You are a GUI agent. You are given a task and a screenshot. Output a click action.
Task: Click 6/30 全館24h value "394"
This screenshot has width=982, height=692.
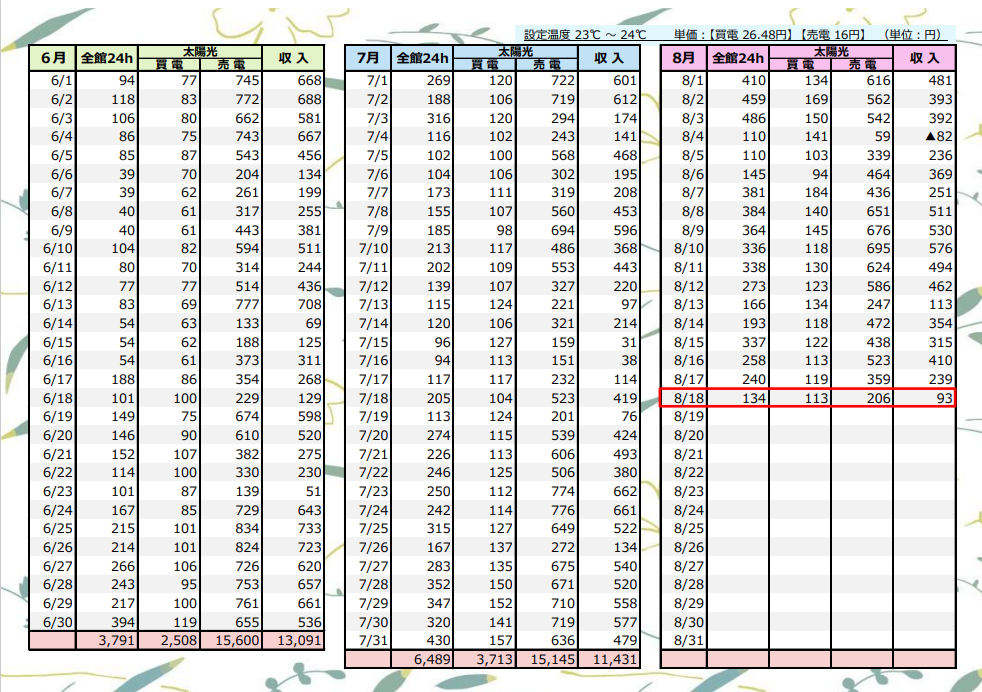pyautogui.click(x=107, y=622)
